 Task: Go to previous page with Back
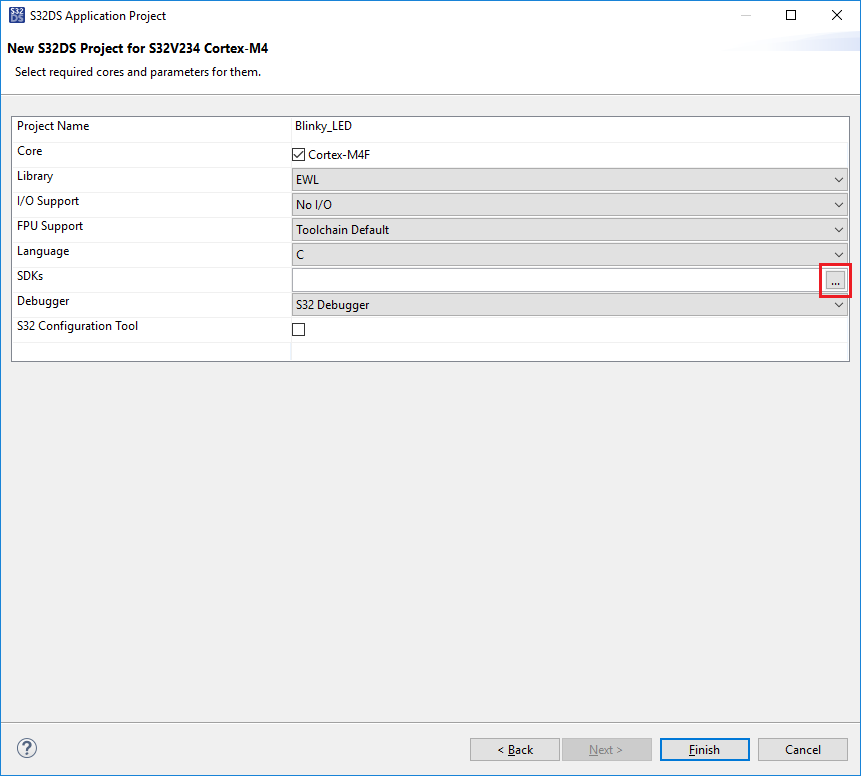[x=515, y=750]
